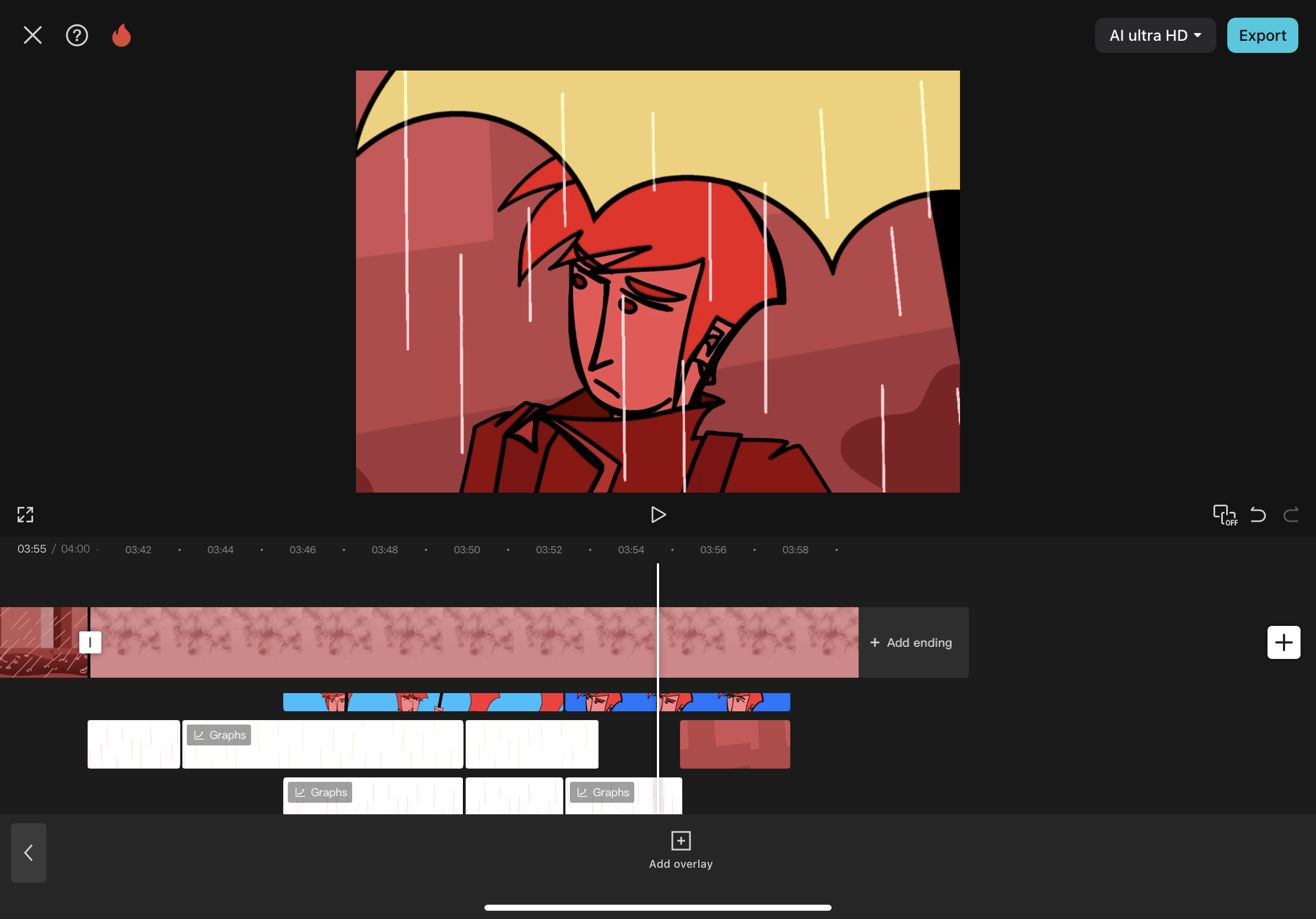Click the 03:50 mark on the timeline ruler

click(467, 549)
